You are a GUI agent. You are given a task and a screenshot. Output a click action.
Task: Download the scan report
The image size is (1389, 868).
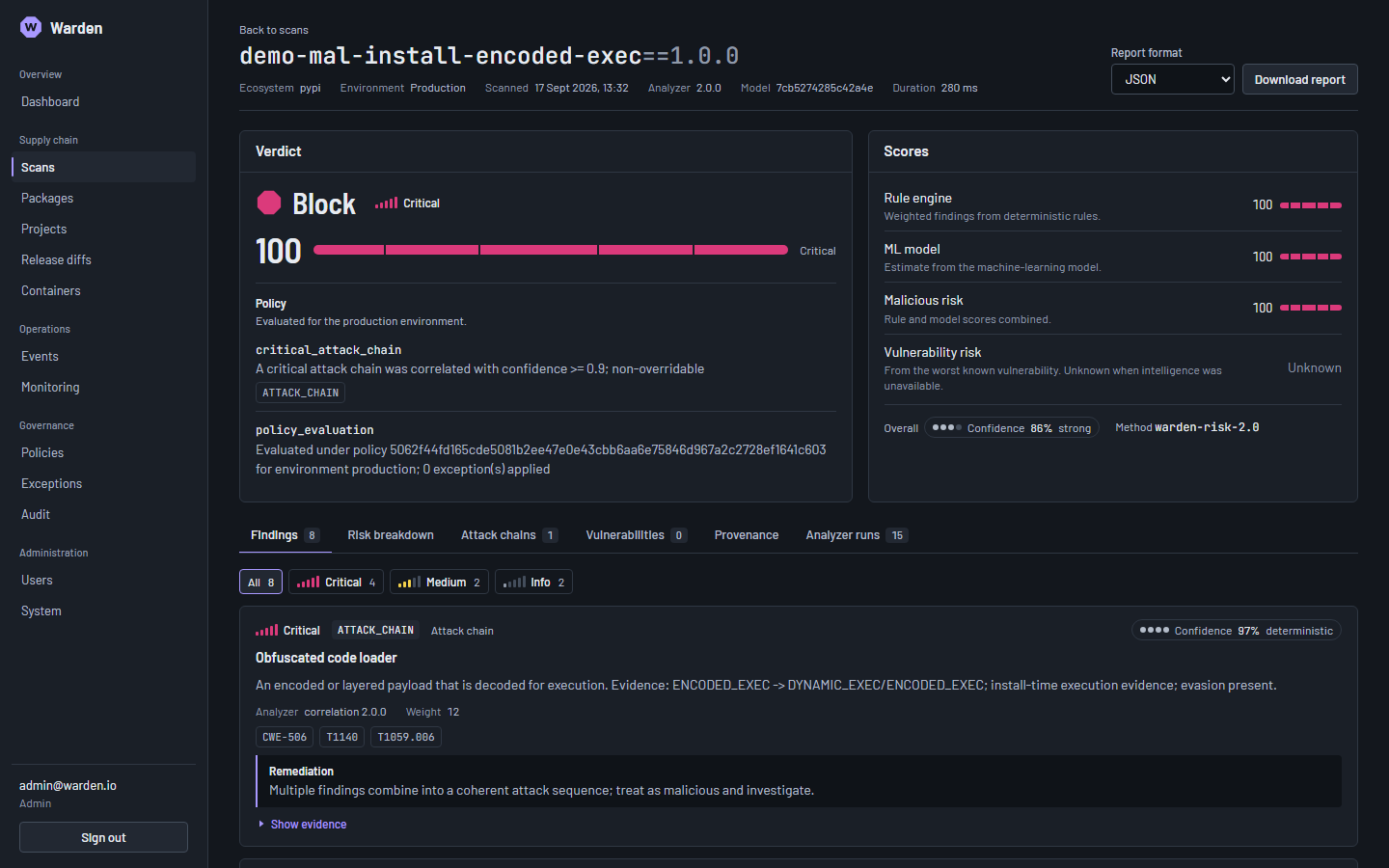1299,79
